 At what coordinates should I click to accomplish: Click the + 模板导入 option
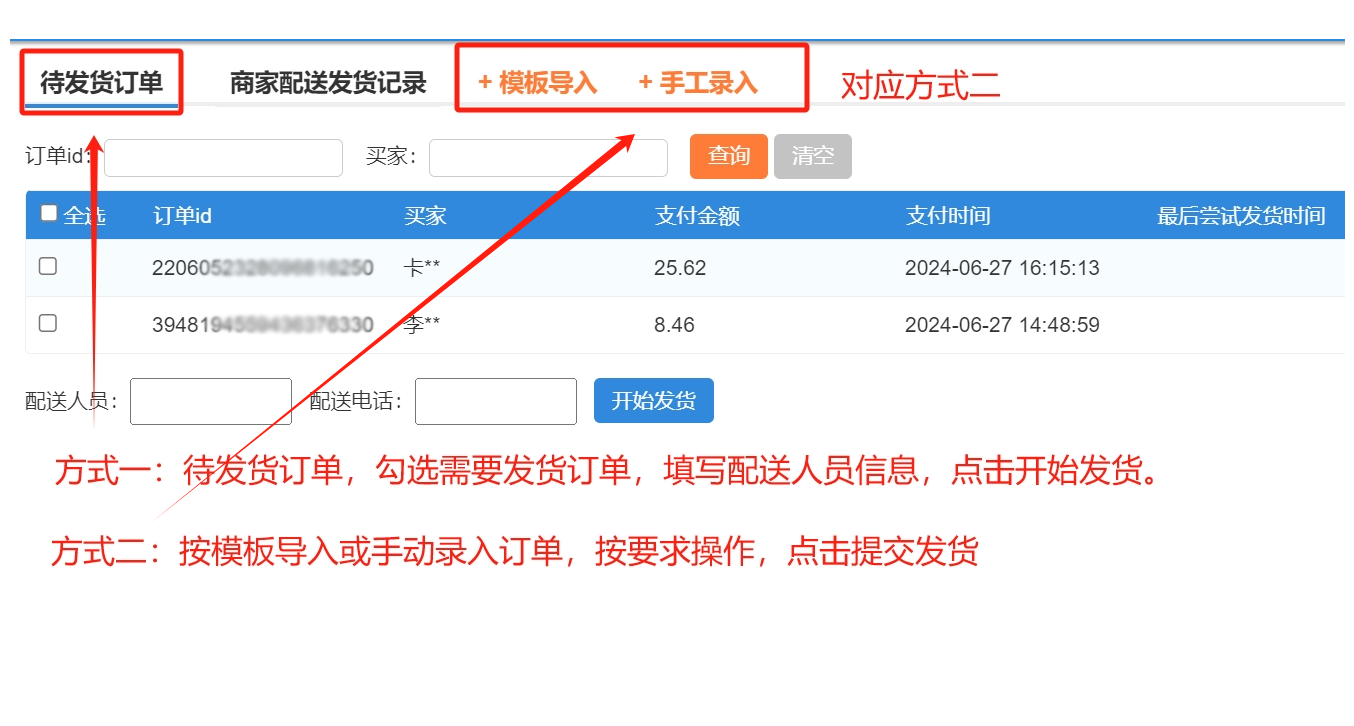point(537,82)
